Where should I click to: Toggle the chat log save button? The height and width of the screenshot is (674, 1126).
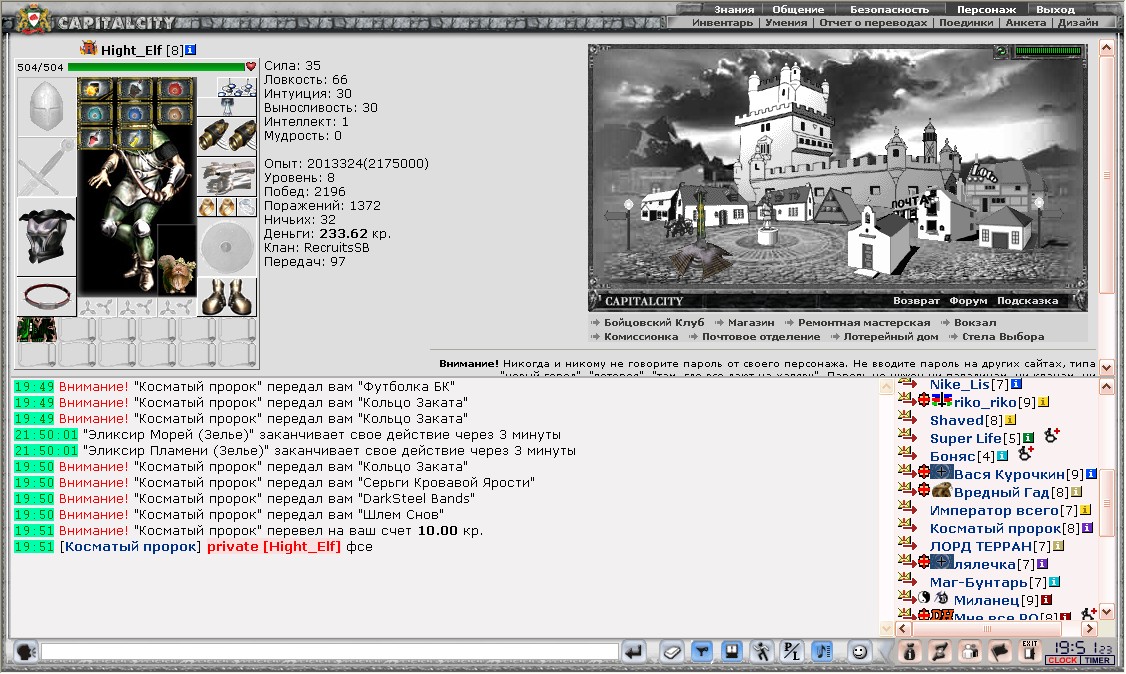(732, 652)
